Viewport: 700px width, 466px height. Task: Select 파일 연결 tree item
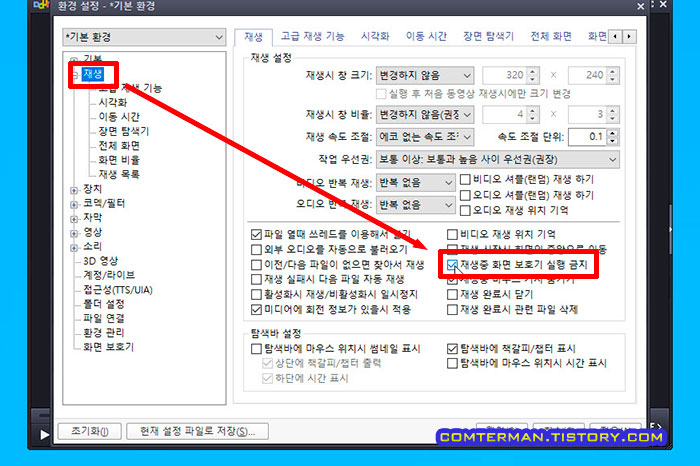pyautogui.click(x=104, y=318)
